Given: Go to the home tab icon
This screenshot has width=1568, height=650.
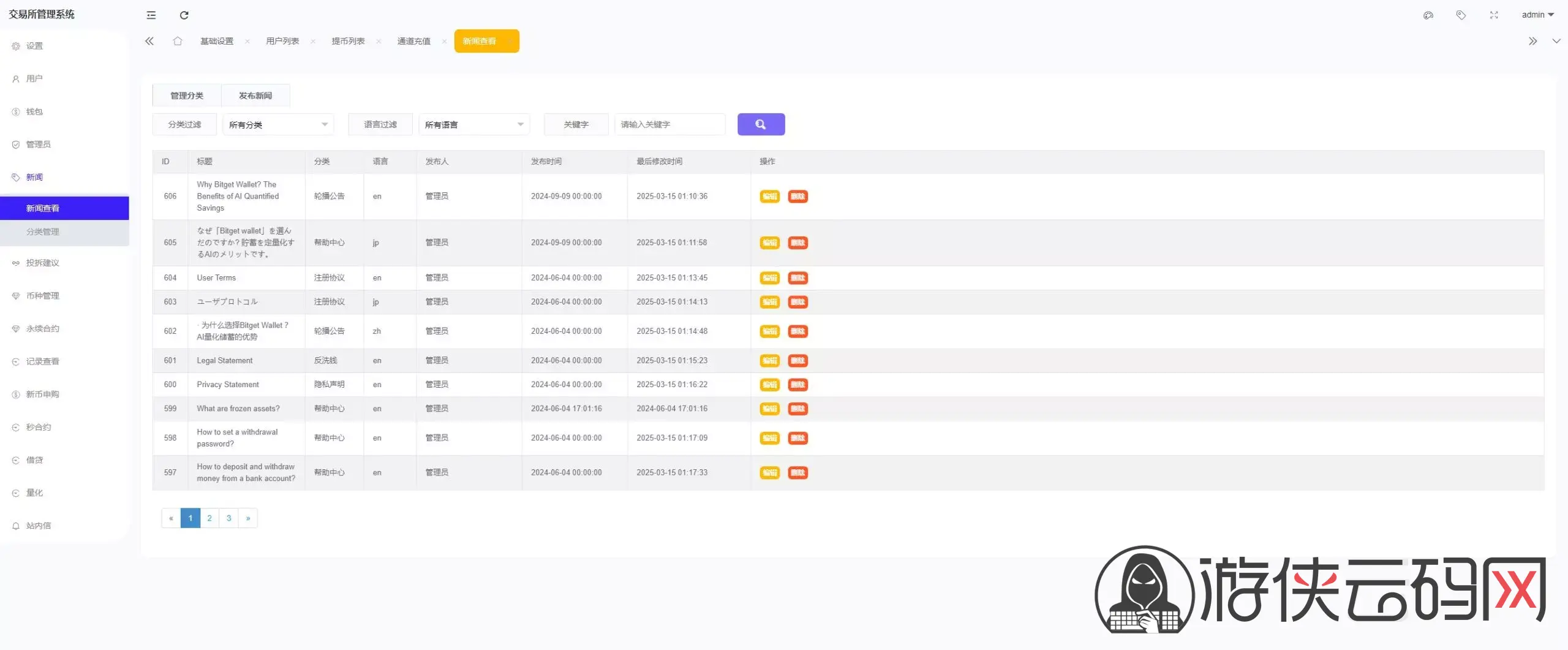Looking at the screenshot, I should tap(178, 41).
